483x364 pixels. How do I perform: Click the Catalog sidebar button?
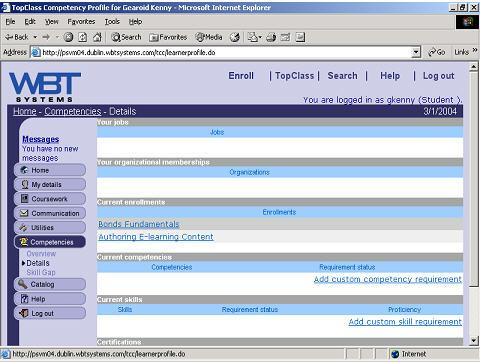click(50, 284)
